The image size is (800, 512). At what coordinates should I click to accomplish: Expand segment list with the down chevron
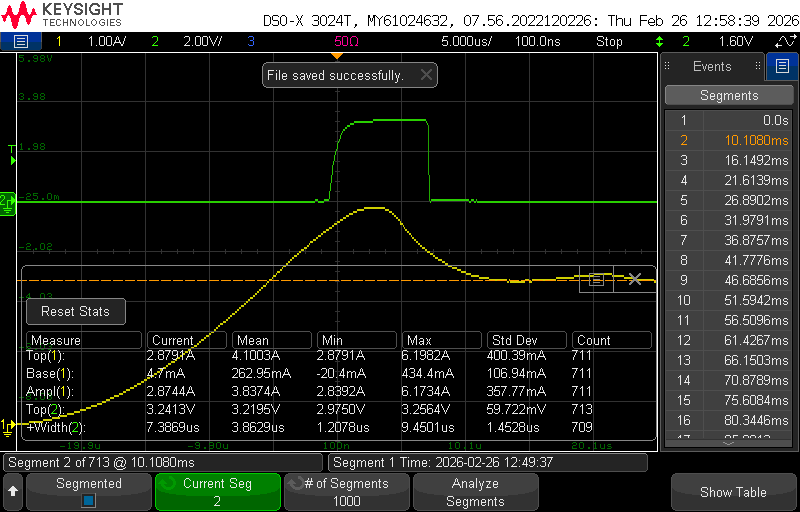[x=729, y=444]
